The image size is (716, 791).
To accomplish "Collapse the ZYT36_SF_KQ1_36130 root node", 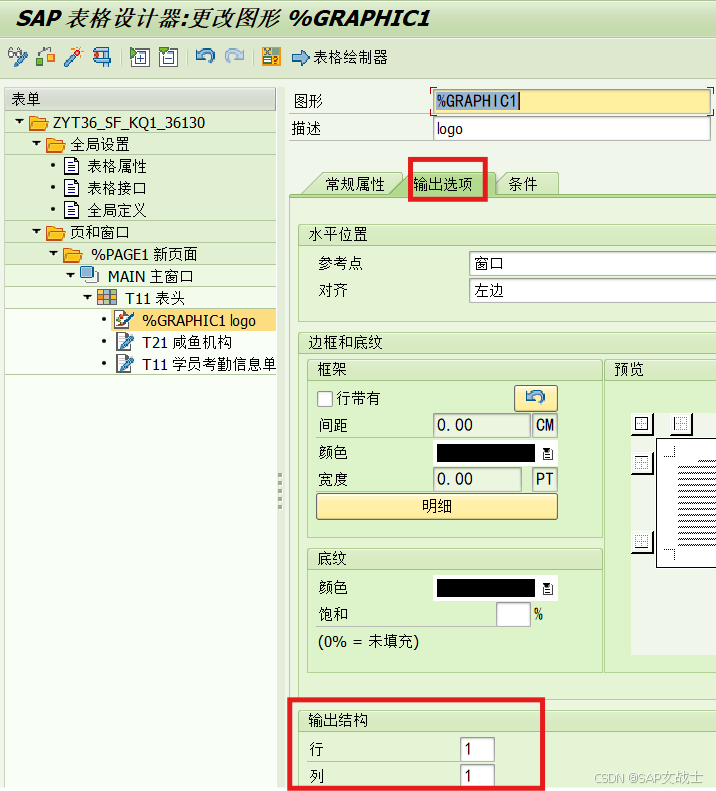I will [x=20, y=122].
